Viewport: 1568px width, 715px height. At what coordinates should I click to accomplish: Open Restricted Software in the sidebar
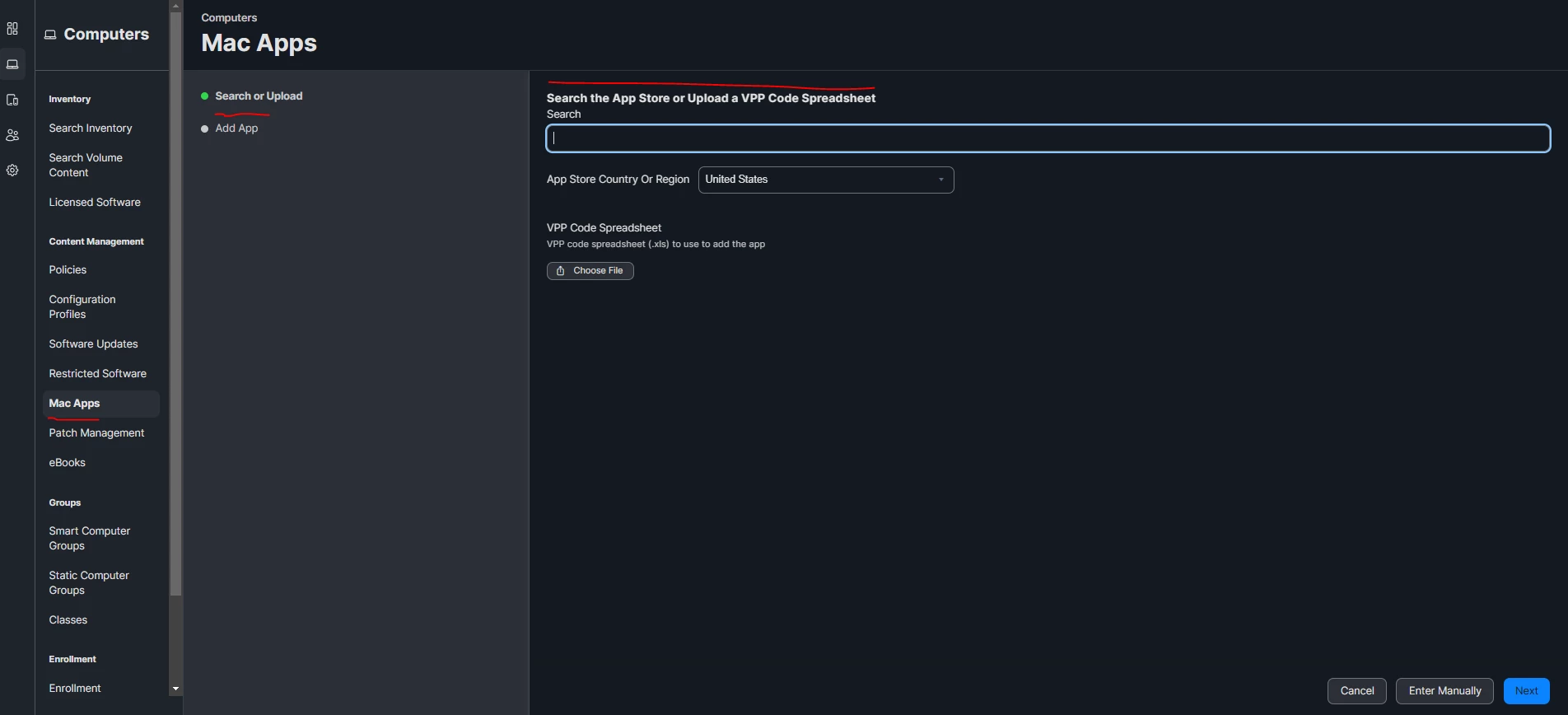click(97, 374)
